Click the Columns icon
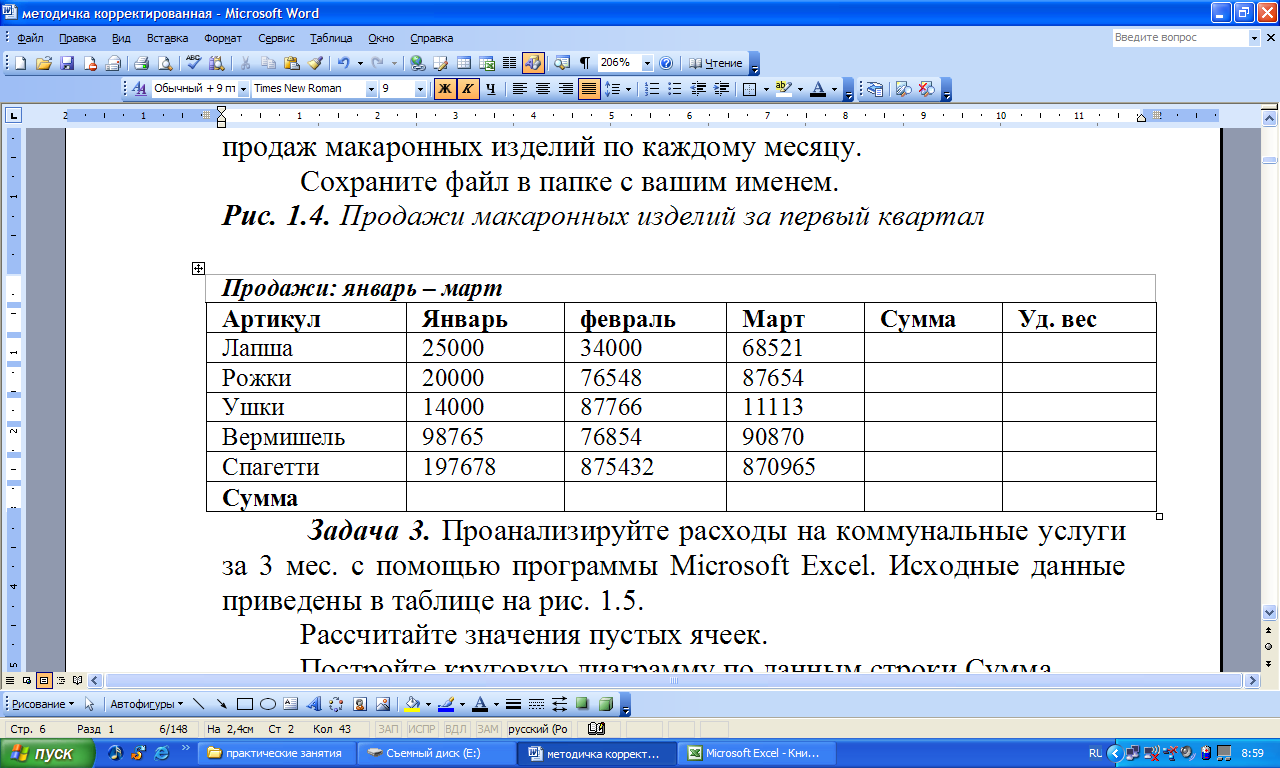1280x768 pixels. click(x=509, y=63)
